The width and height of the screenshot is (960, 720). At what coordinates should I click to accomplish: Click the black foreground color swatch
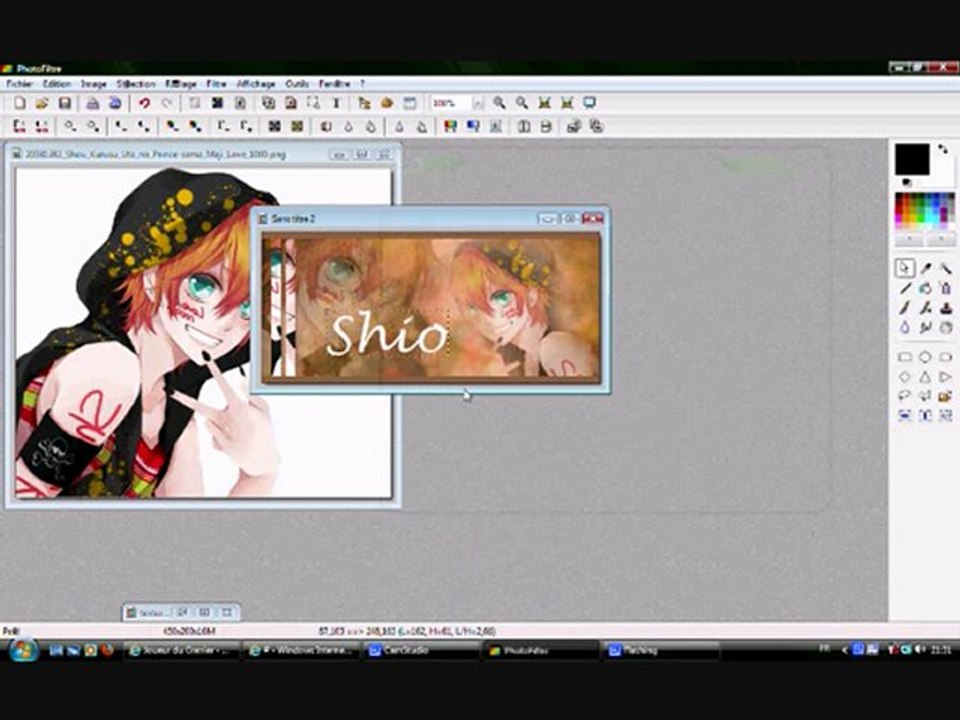click(912, 159)
